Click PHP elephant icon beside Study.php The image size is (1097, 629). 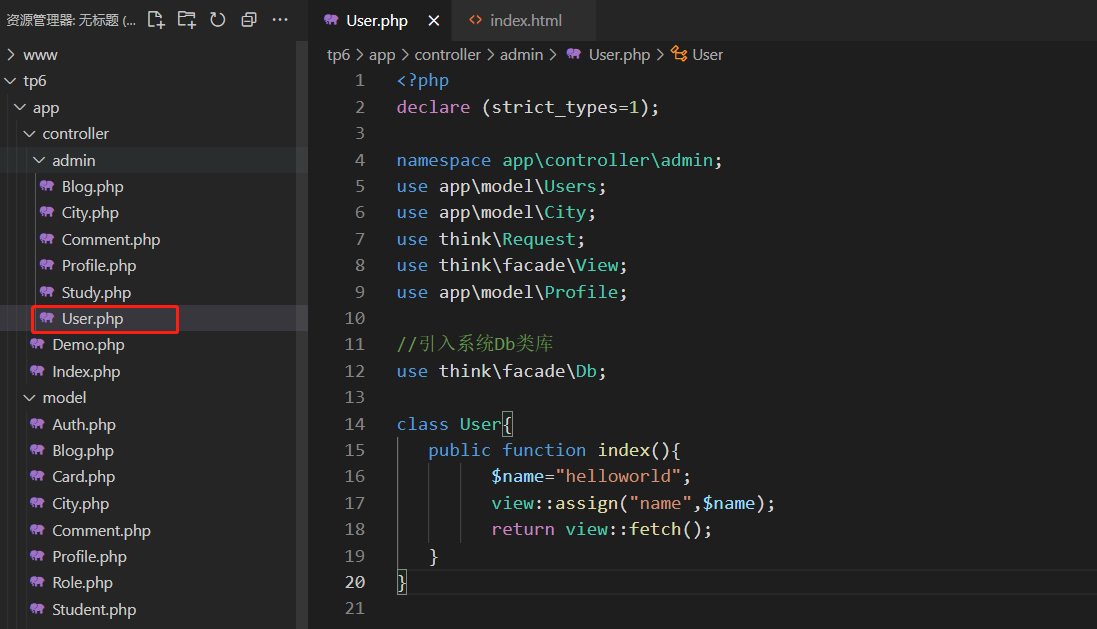click(x=47, y=292)
